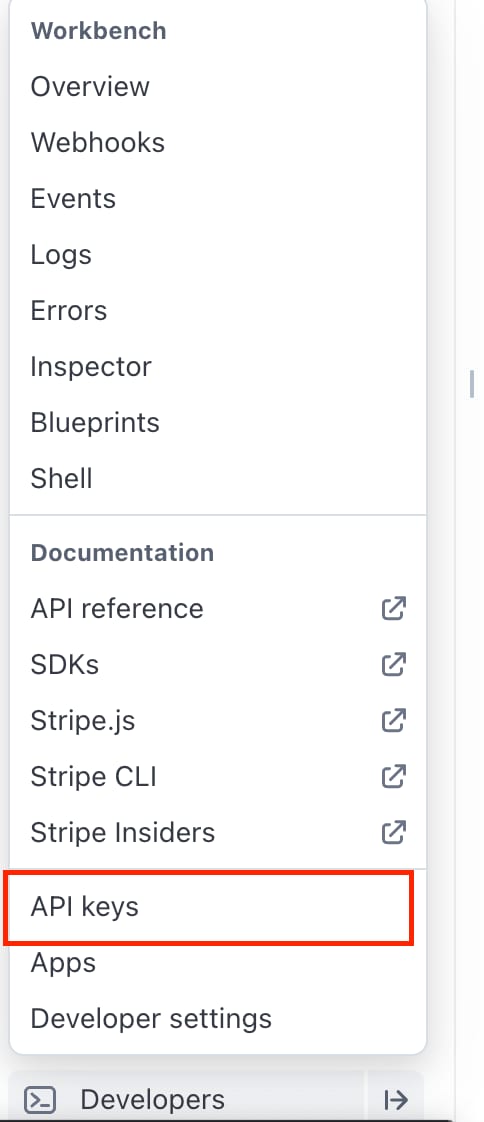Open the Shell menu entry
The image size is (484, 1122).
[218, 478]
